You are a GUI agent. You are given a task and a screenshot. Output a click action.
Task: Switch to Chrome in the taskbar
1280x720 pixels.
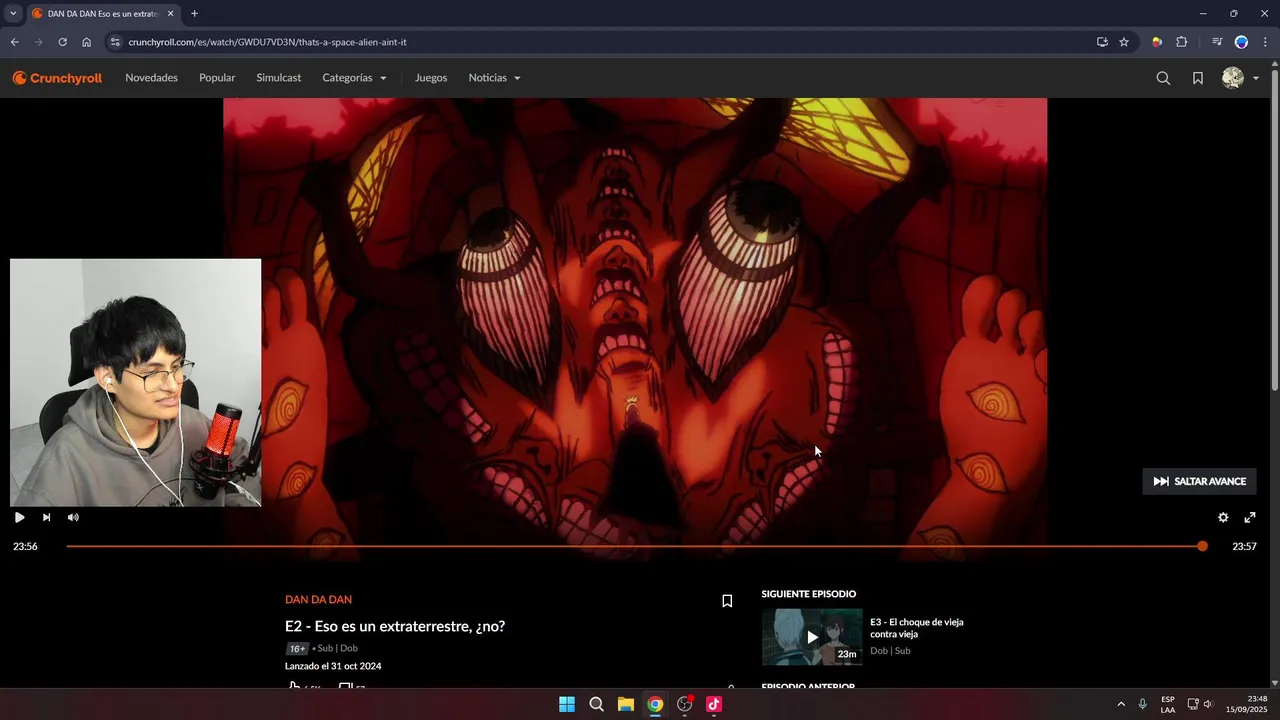click(655, 704)
